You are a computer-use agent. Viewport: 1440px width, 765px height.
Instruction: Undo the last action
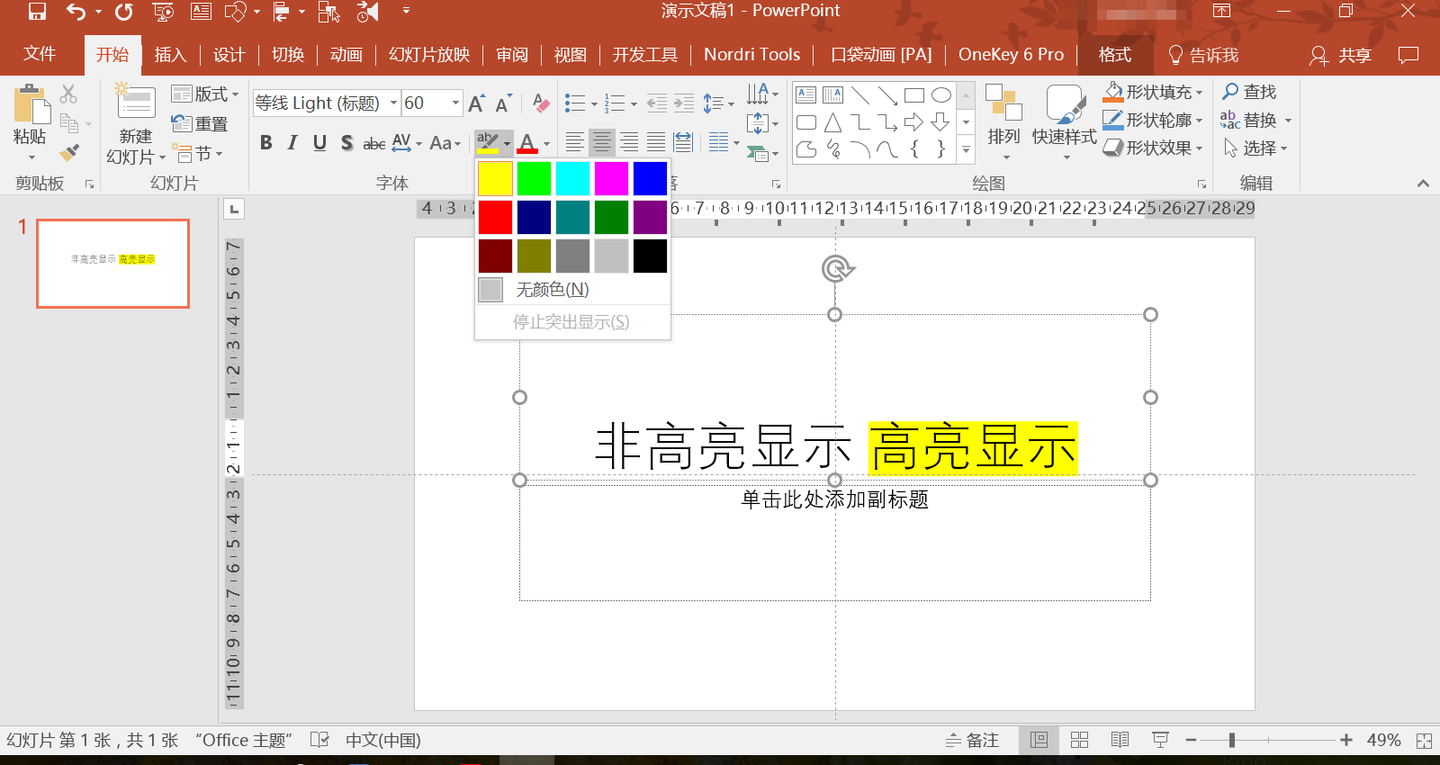pyautogui.click(x=76, y=12)
